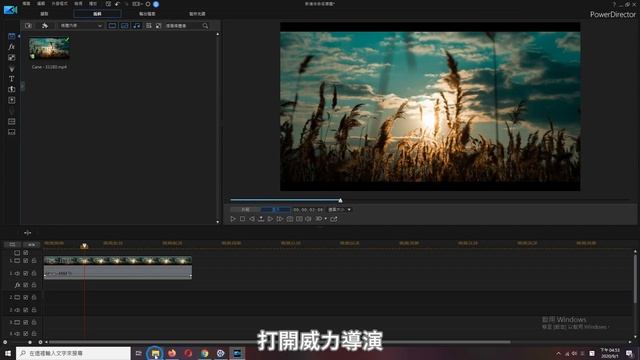The width and height of the screenshot is (640, 360).
Task: Click the library search input field
Action: [183, 26]
